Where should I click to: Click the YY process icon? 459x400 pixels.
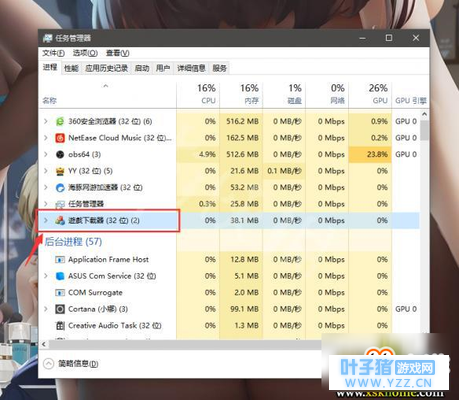[60, 171]
